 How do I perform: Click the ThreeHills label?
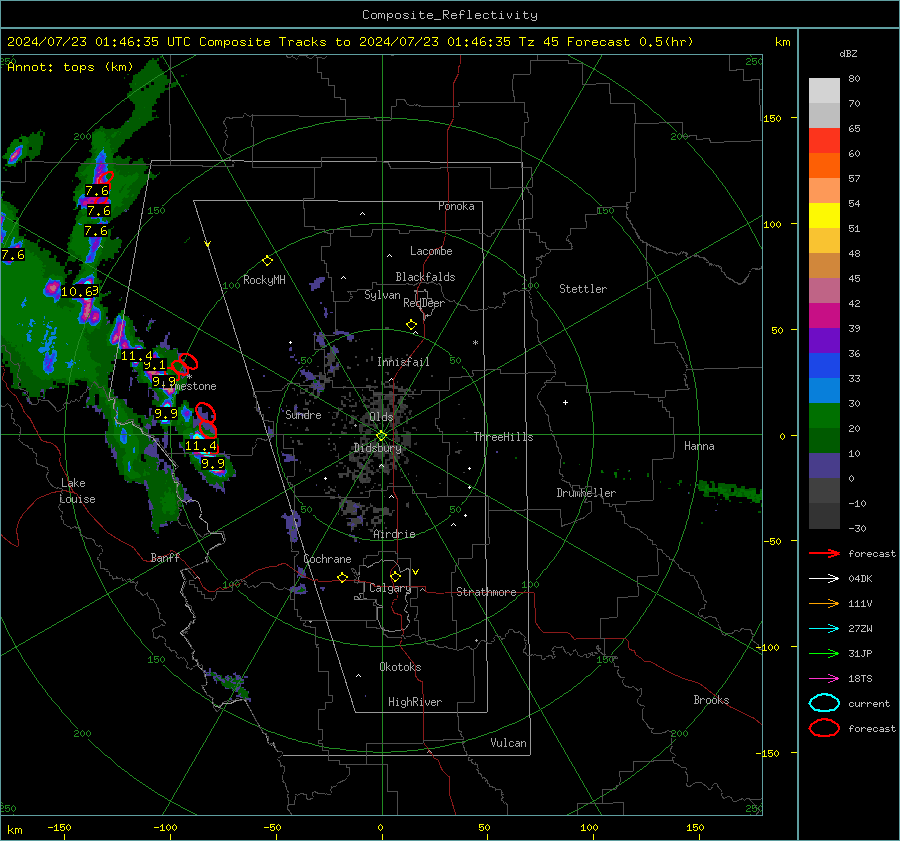503,437
